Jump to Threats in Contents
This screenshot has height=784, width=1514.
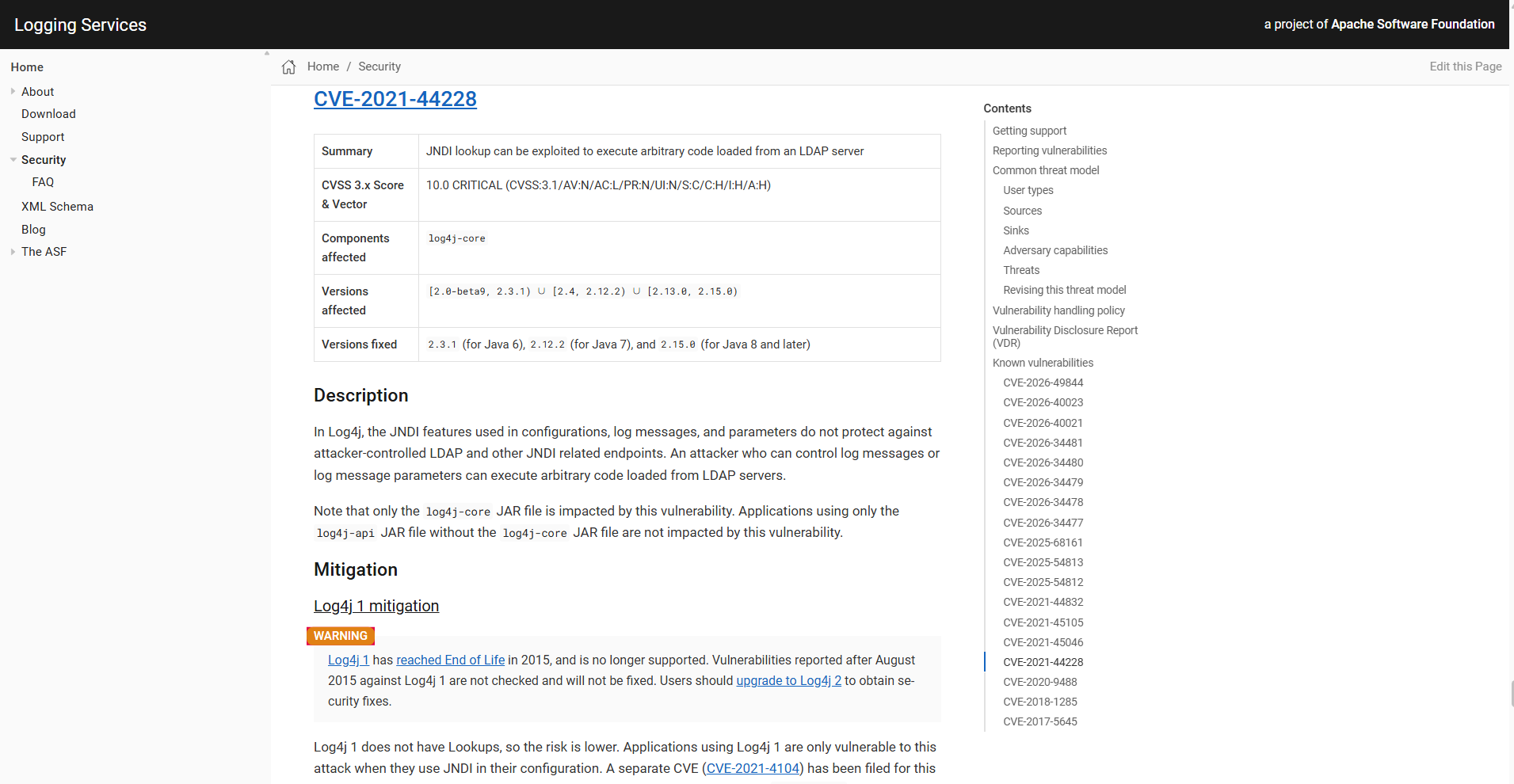[1021, 270]
